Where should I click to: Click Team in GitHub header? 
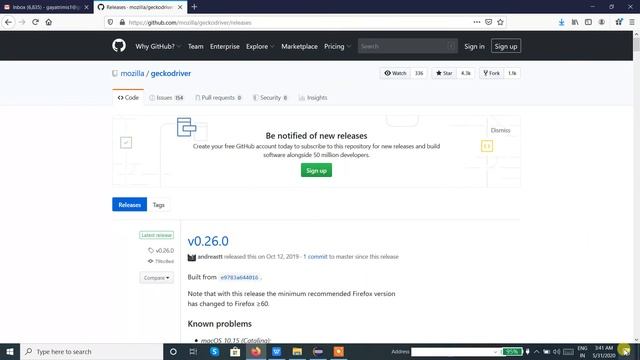click(196, 46)
